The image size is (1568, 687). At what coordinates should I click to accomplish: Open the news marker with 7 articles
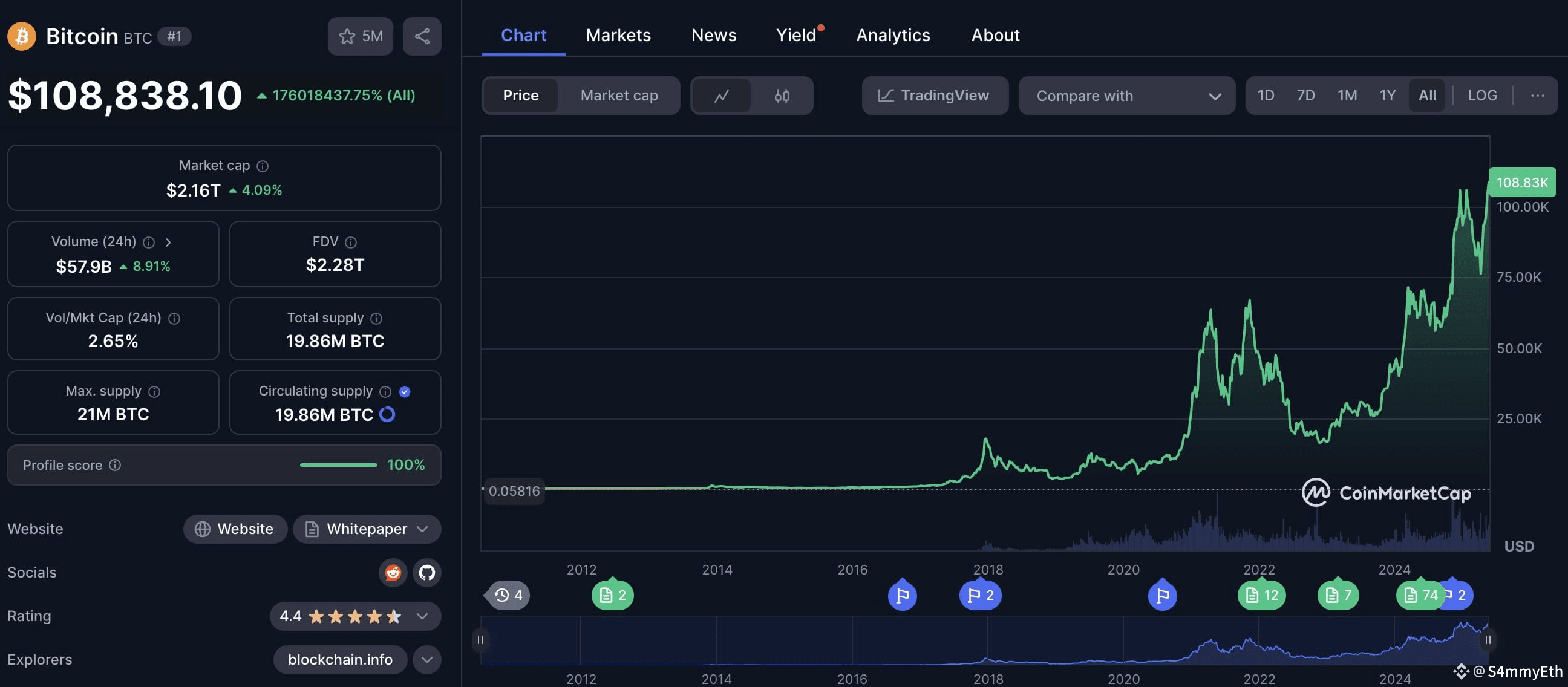pos(1338,594)
